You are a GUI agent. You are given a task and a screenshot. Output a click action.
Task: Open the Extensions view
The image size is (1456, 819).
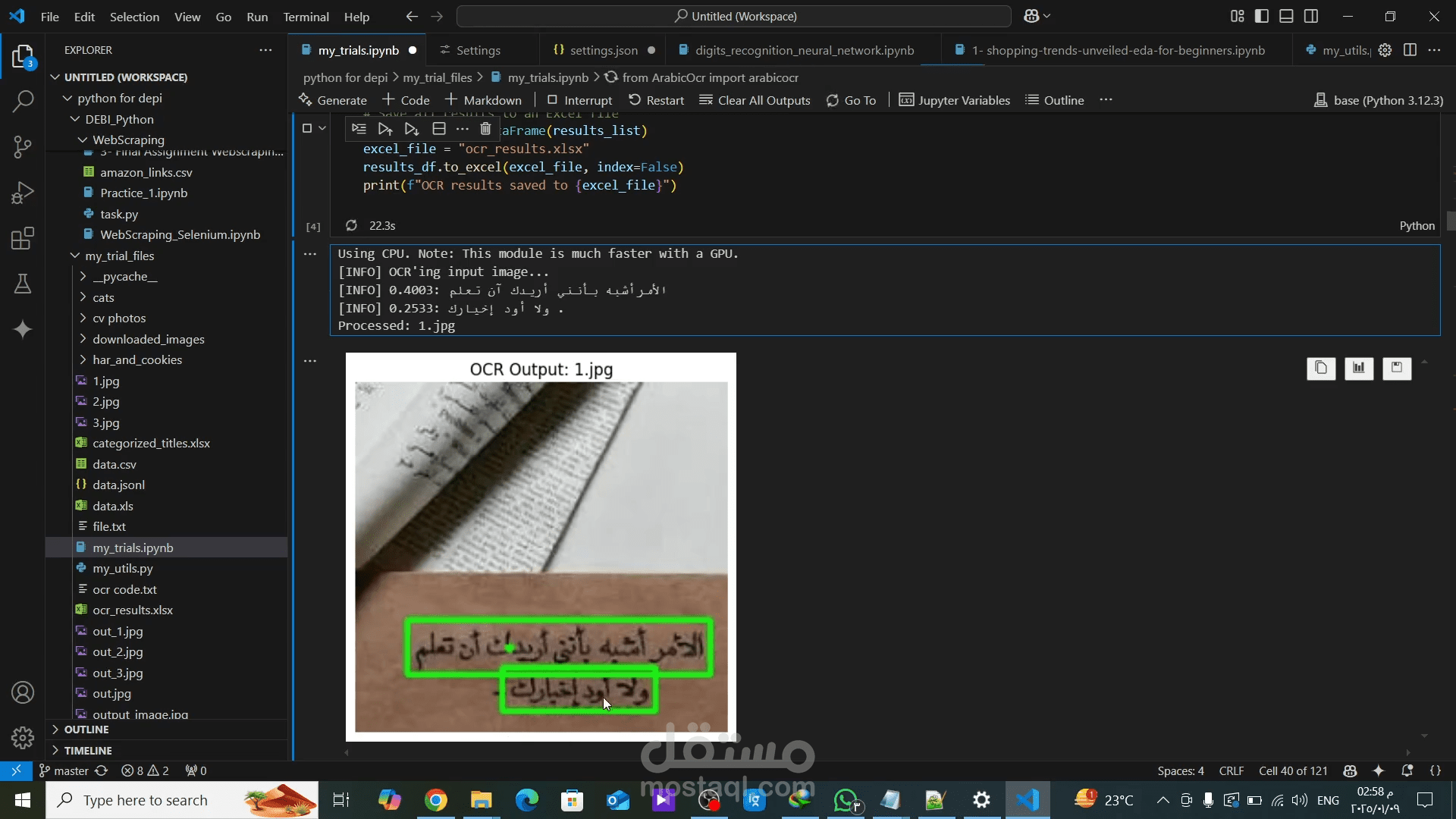[23, 238]
